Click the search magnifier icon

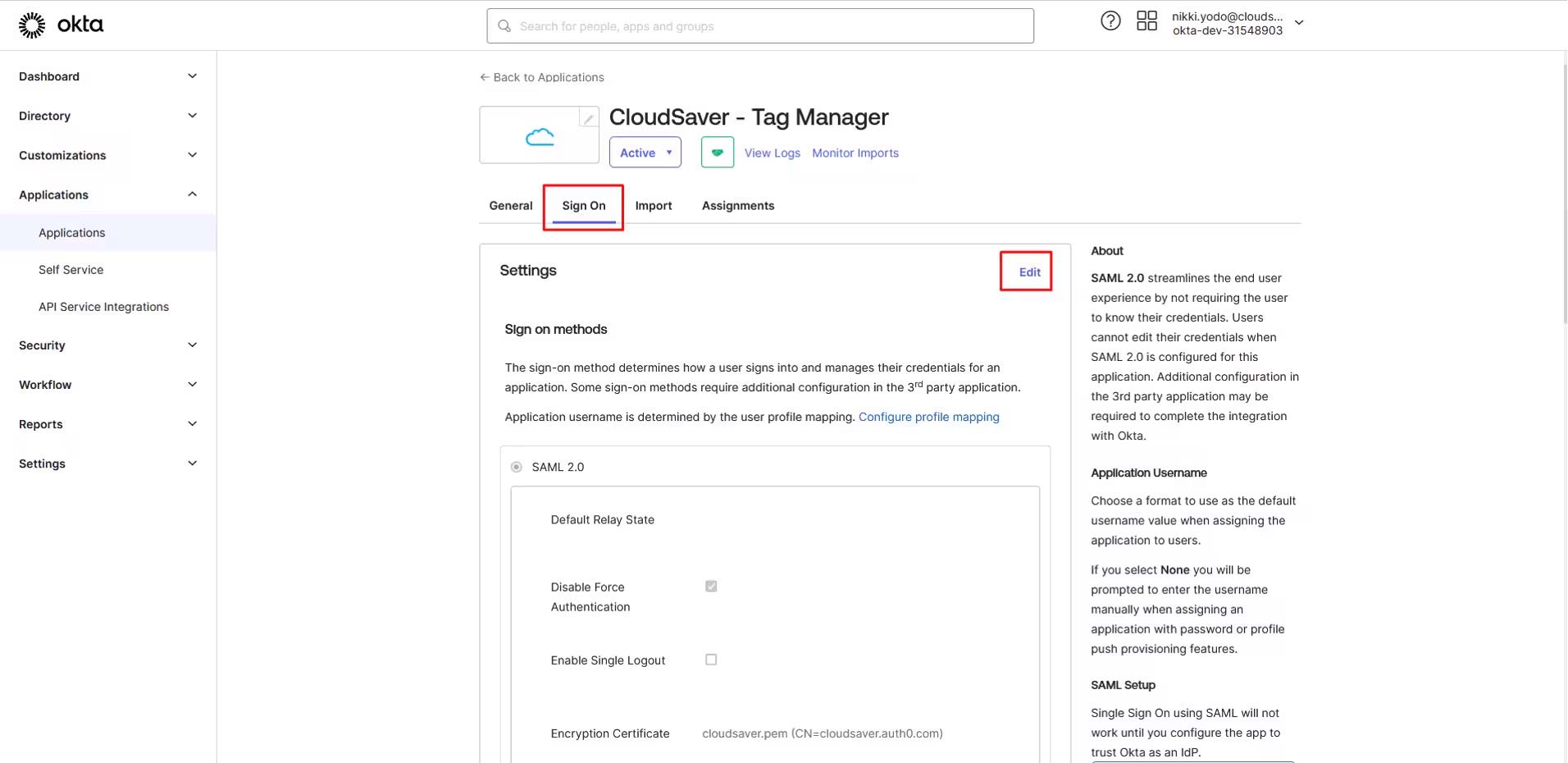click(x=504, y=26)
